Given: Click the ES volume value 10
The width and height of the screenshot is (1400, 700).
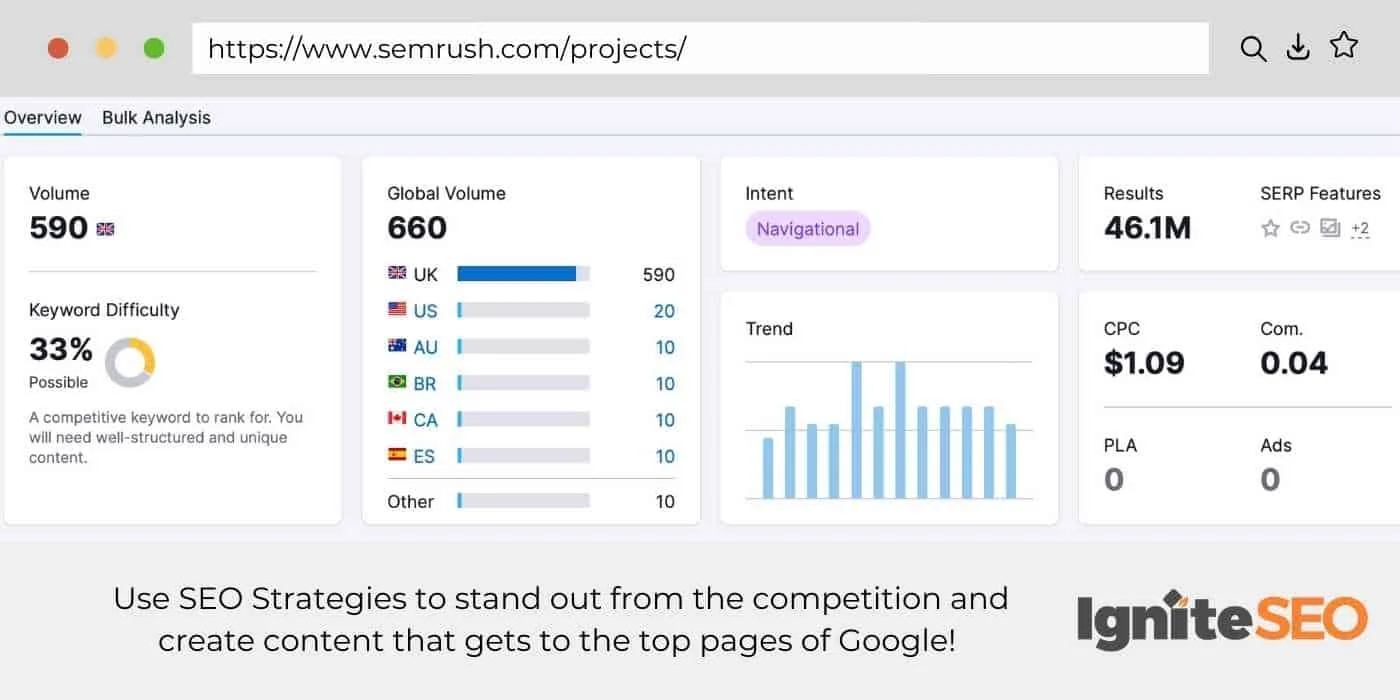Looking at the screenshot, I should [x=665, y=456].
